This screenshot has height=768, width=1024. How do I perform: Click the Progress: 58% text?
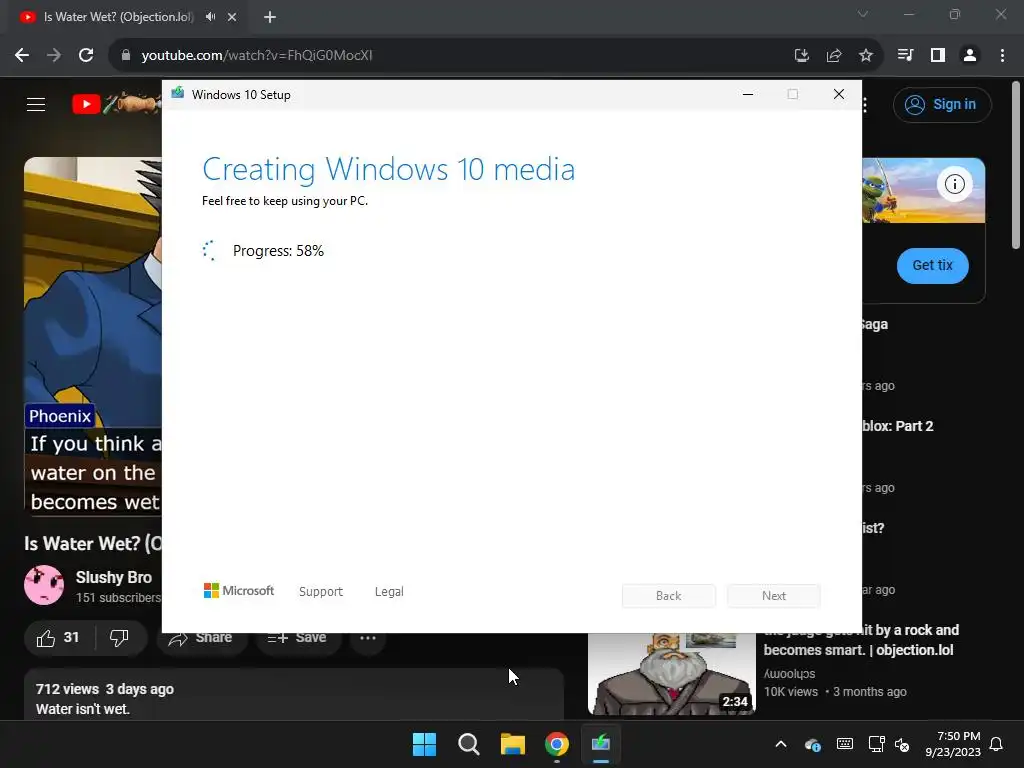tap(278, 251)
